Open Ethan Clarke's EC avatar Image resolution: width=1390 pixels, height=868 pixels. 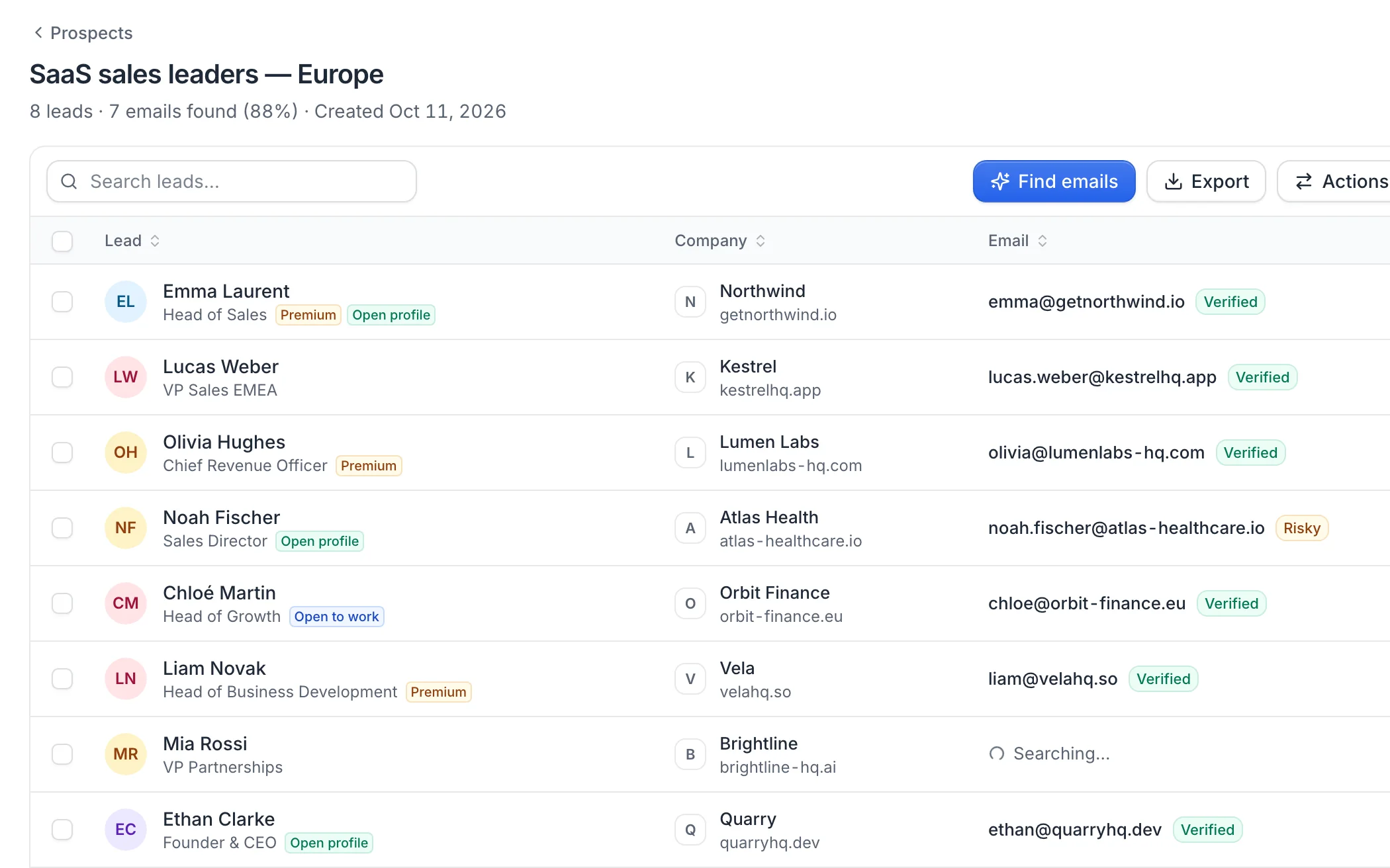point(126,830)
